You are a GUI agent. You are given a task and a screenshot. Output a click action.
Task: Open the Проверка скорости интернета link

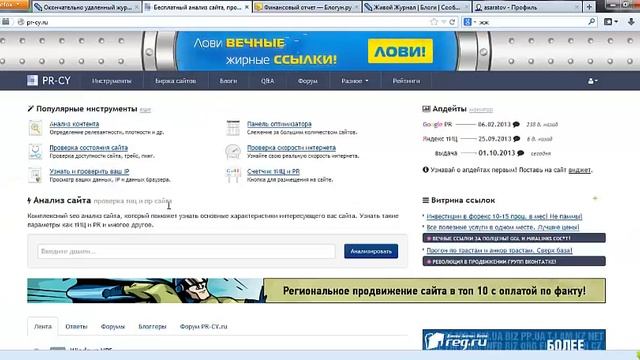click(x=291, y=147)
